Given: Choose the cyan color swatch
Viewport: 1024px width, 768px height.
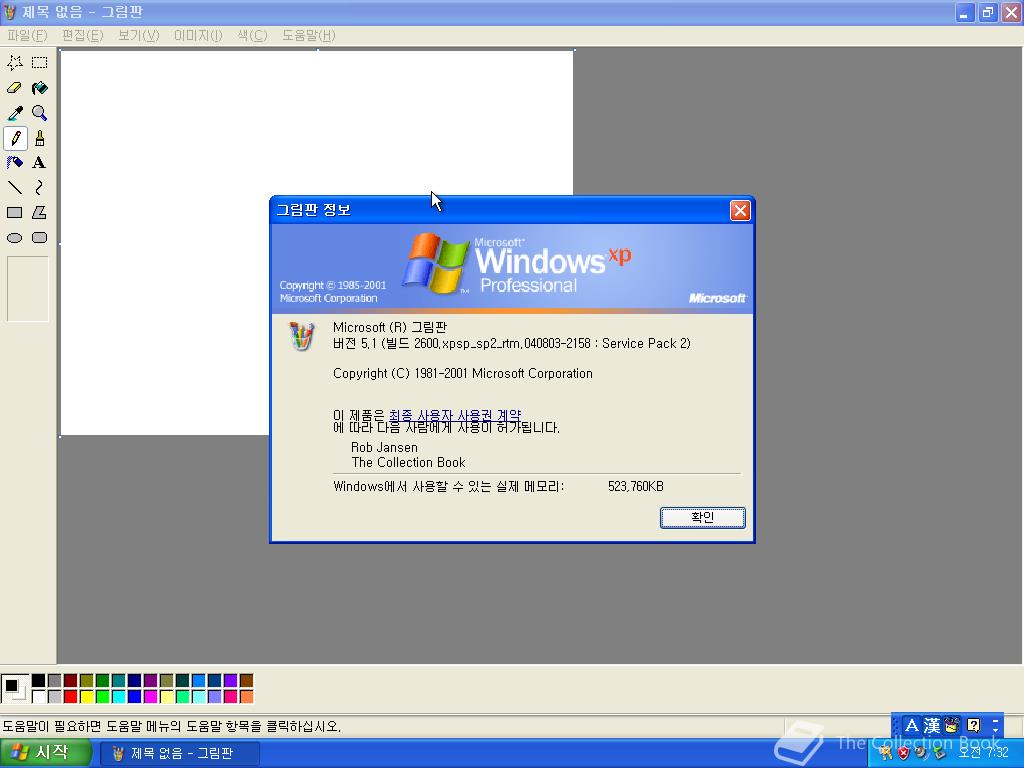Looking at the screenshot, I should (118, 697).
